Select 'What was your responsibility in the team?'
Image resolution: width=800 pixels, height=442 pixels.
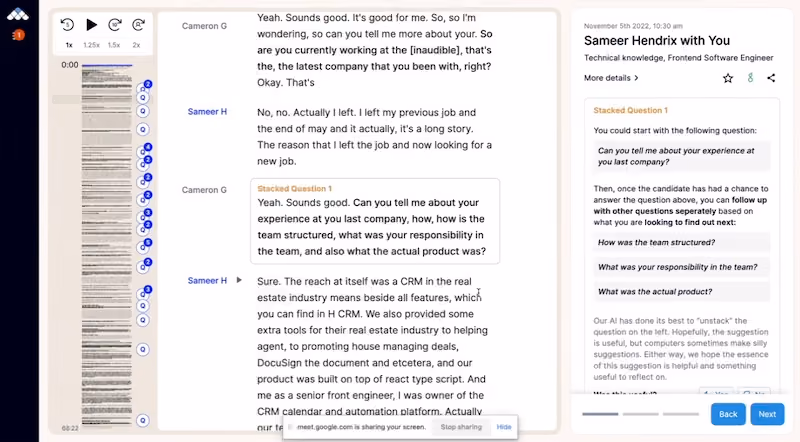682,267
